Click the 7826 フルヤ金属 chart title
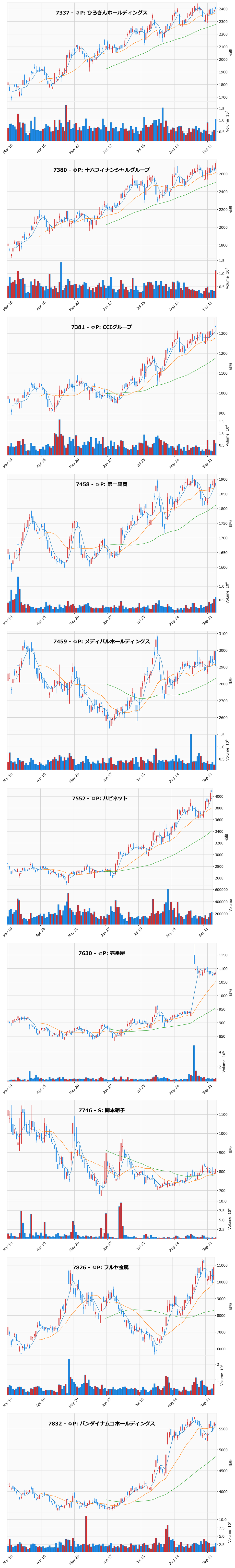The image size is (235, 1568). click(102, 1267)
